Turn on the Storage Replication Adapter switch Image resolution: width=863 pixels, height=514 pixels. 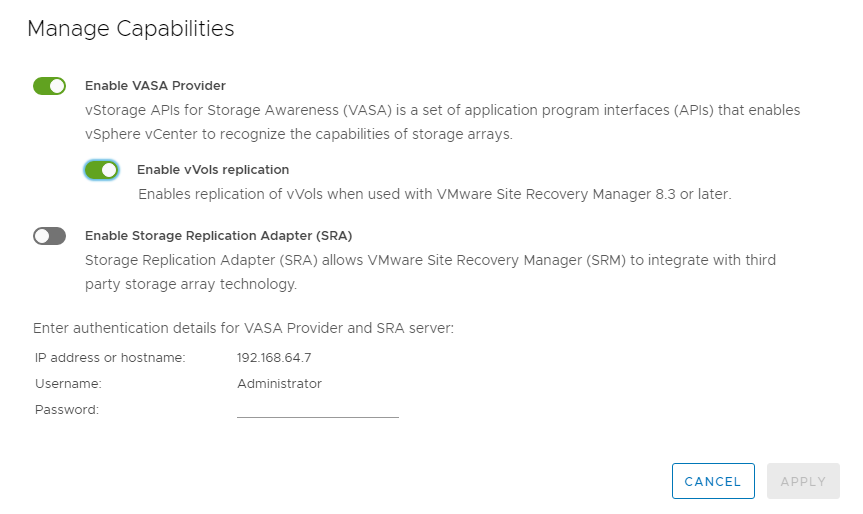pyautogui.click(x=49, y=236)
